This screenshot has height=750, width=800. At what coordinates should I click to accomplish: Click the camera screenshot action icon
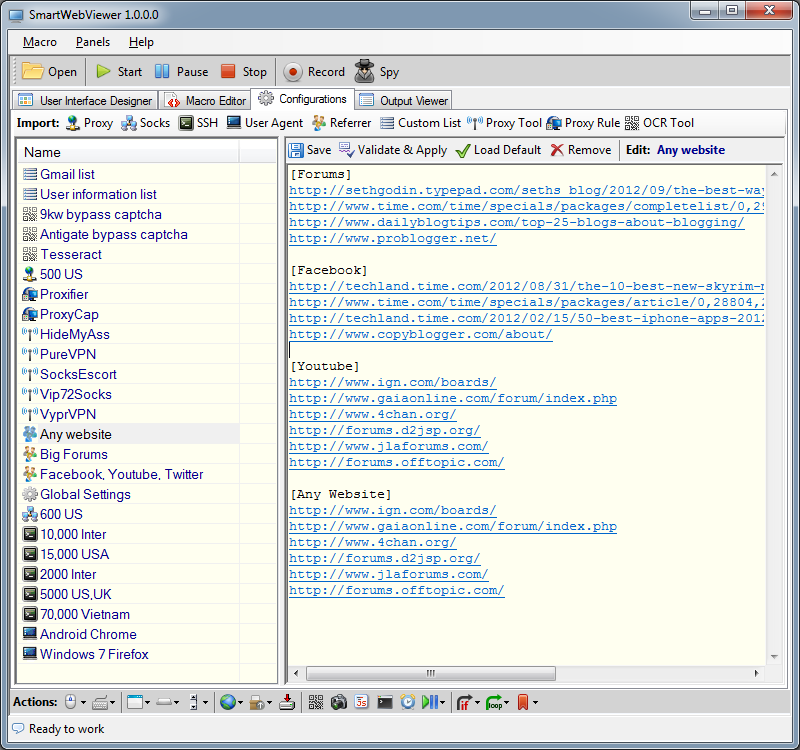tap(339, 702)
